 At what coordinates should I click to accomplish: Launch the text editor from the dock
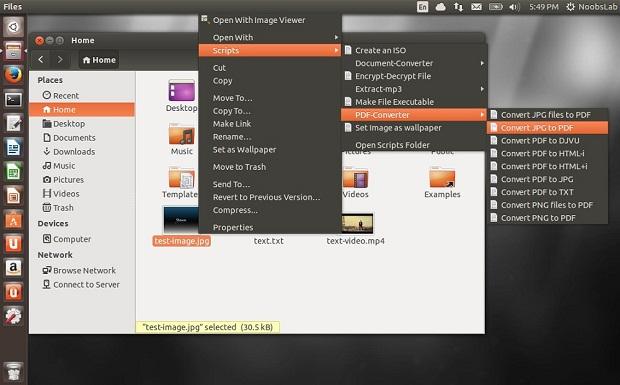[x=13, y=123]
